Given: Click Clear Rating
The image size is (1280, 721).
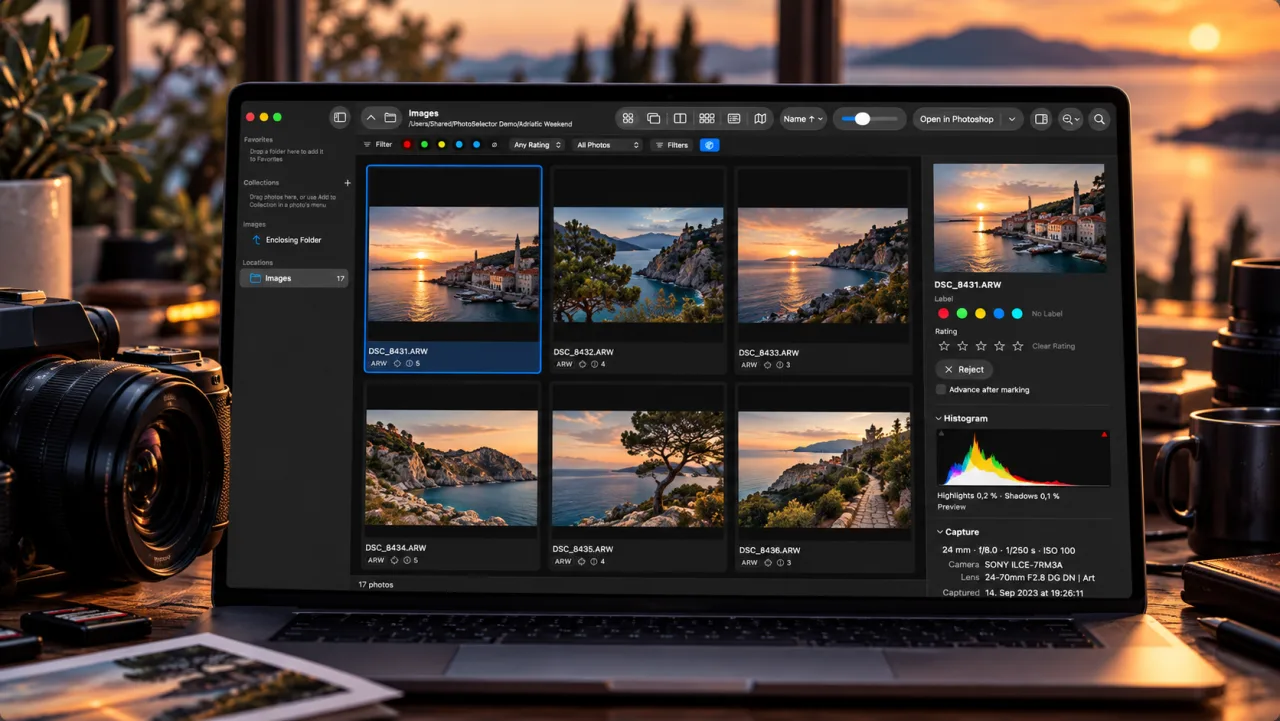Looking at the screenshot, I should tap(1053, 346).
